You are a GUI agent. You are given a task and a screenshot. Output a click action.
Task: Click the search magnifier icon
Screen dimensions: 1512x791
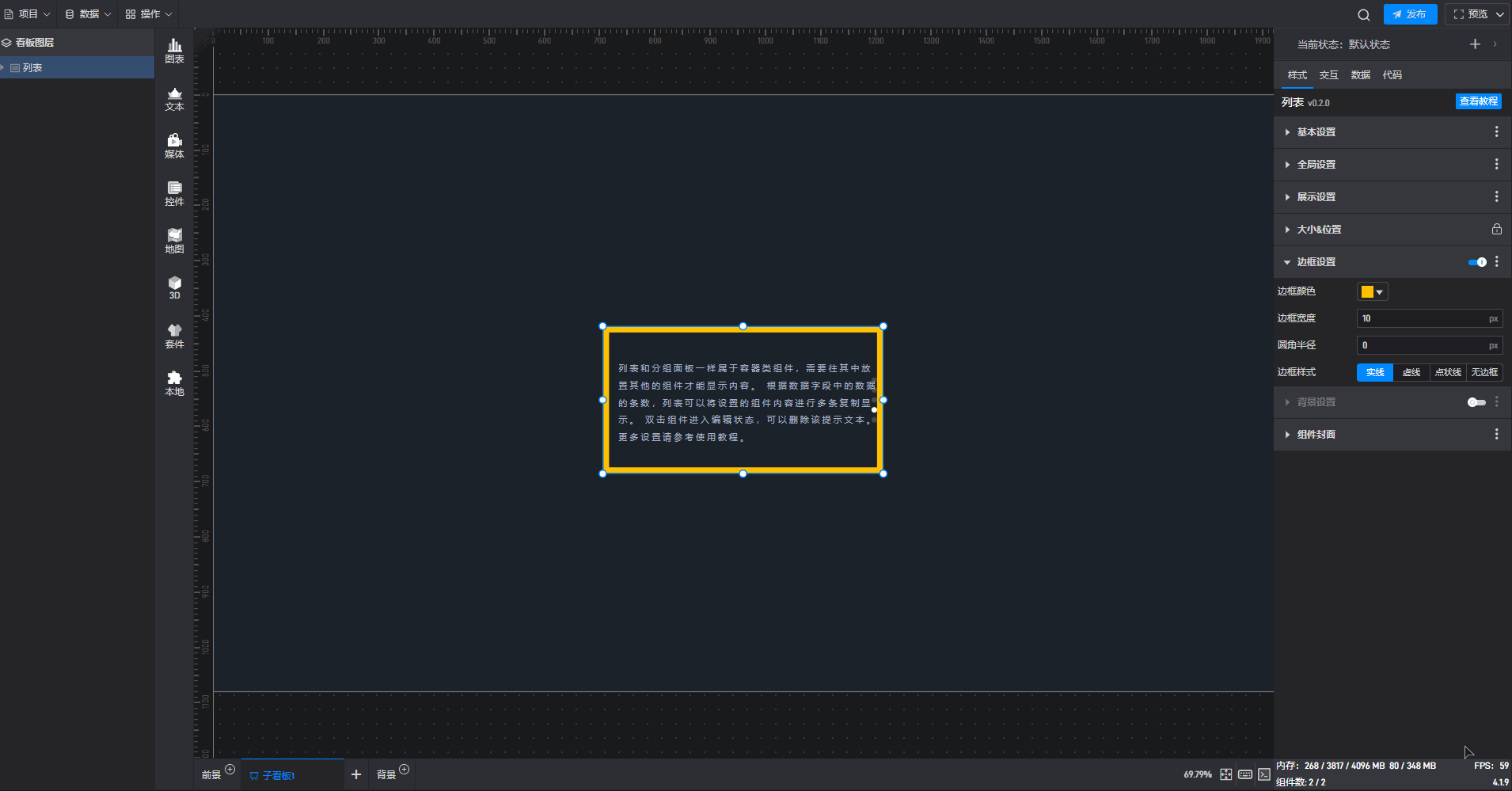pyautogui.click(x=1363, y=14)
